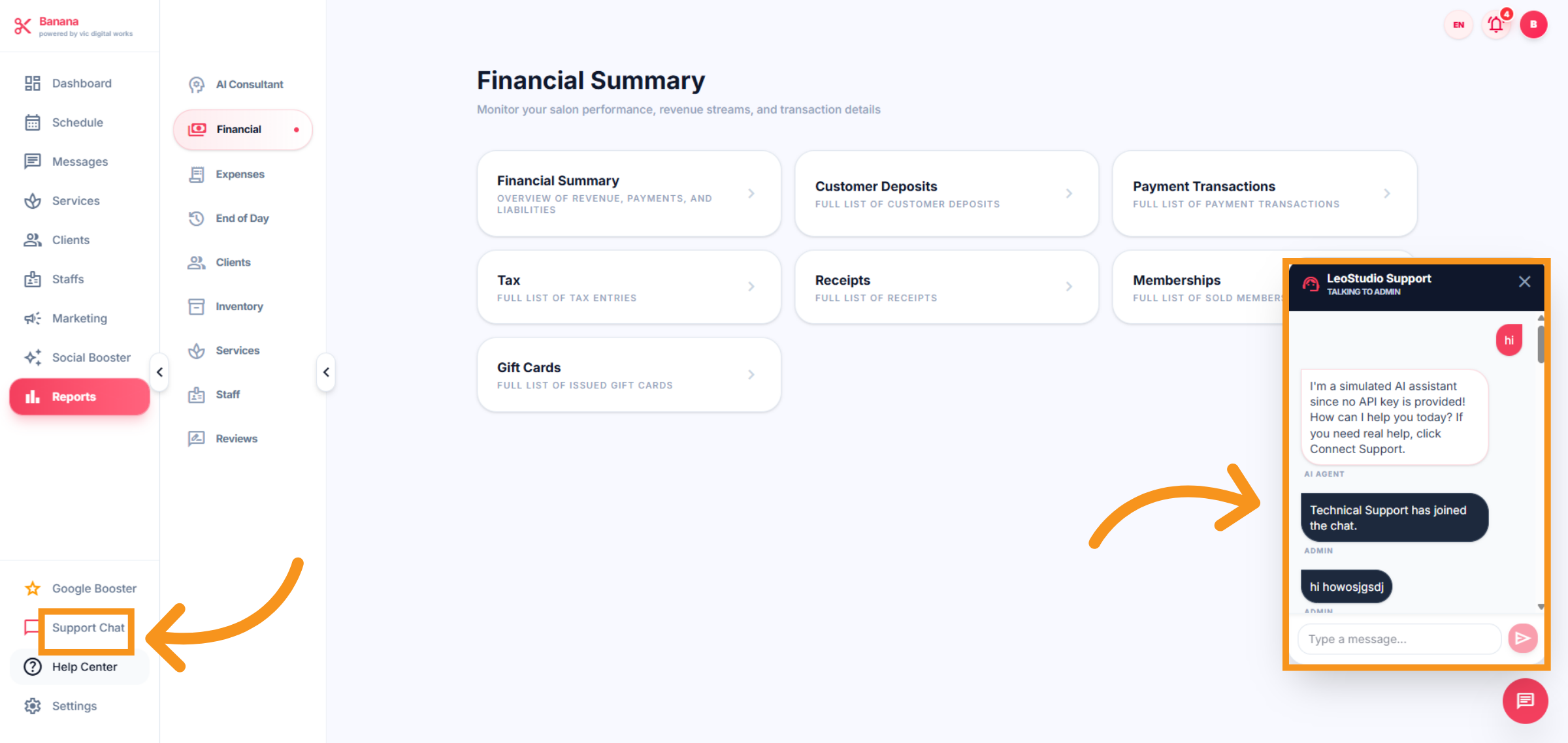Open the Support Chat link
1568x743 pixels.
pos(88,627)
